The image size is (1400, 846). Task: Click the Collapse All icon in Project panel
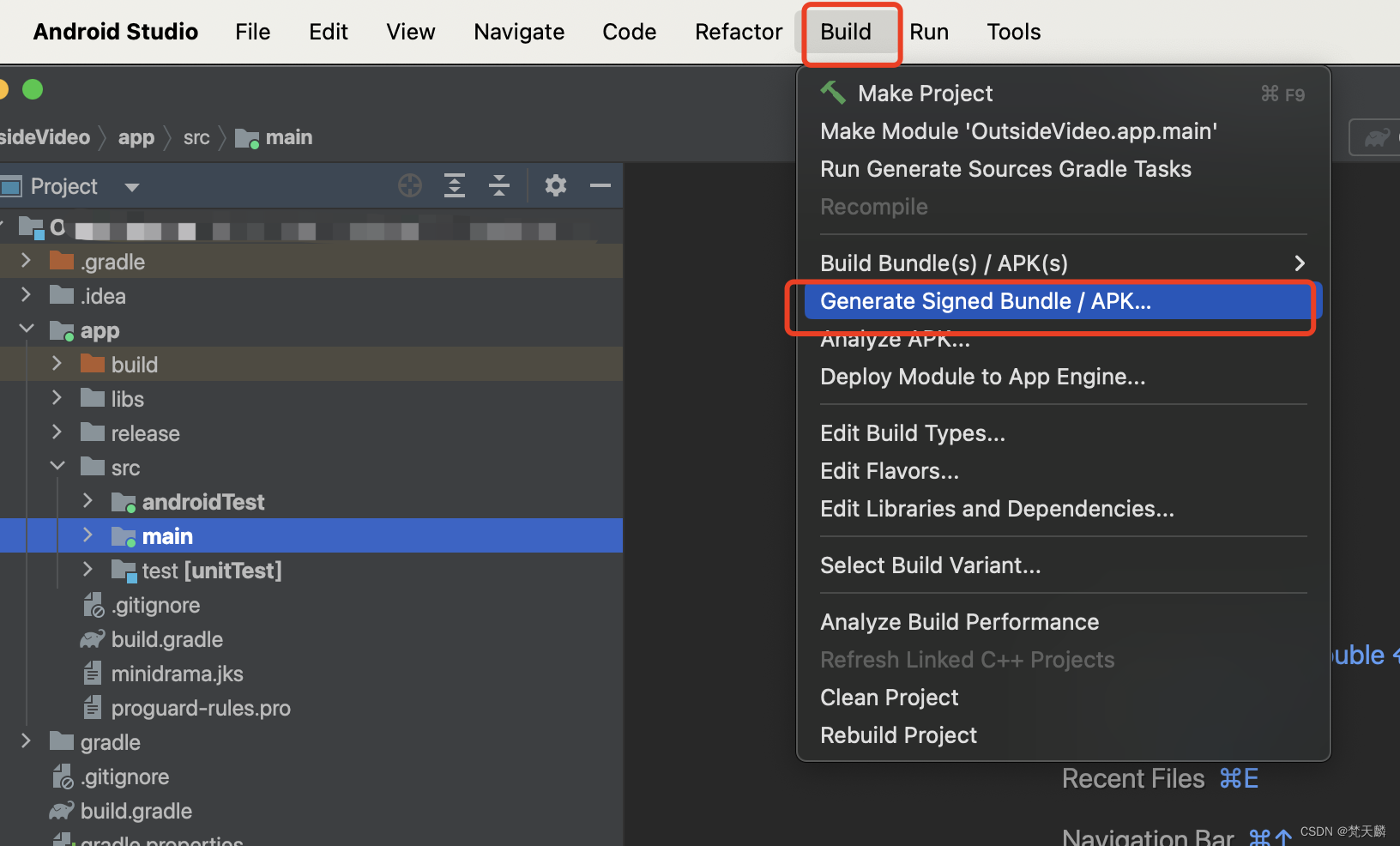point(499,185)
